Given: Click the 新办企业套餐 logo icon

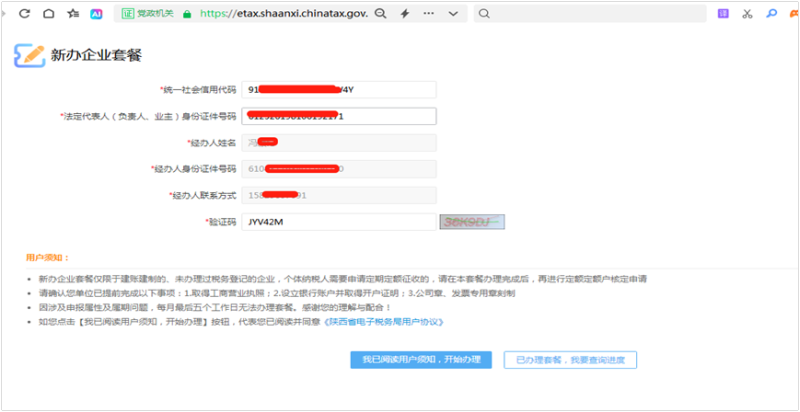Looking at the screenshot, I should pyautogui.click(x=28, y=55).
